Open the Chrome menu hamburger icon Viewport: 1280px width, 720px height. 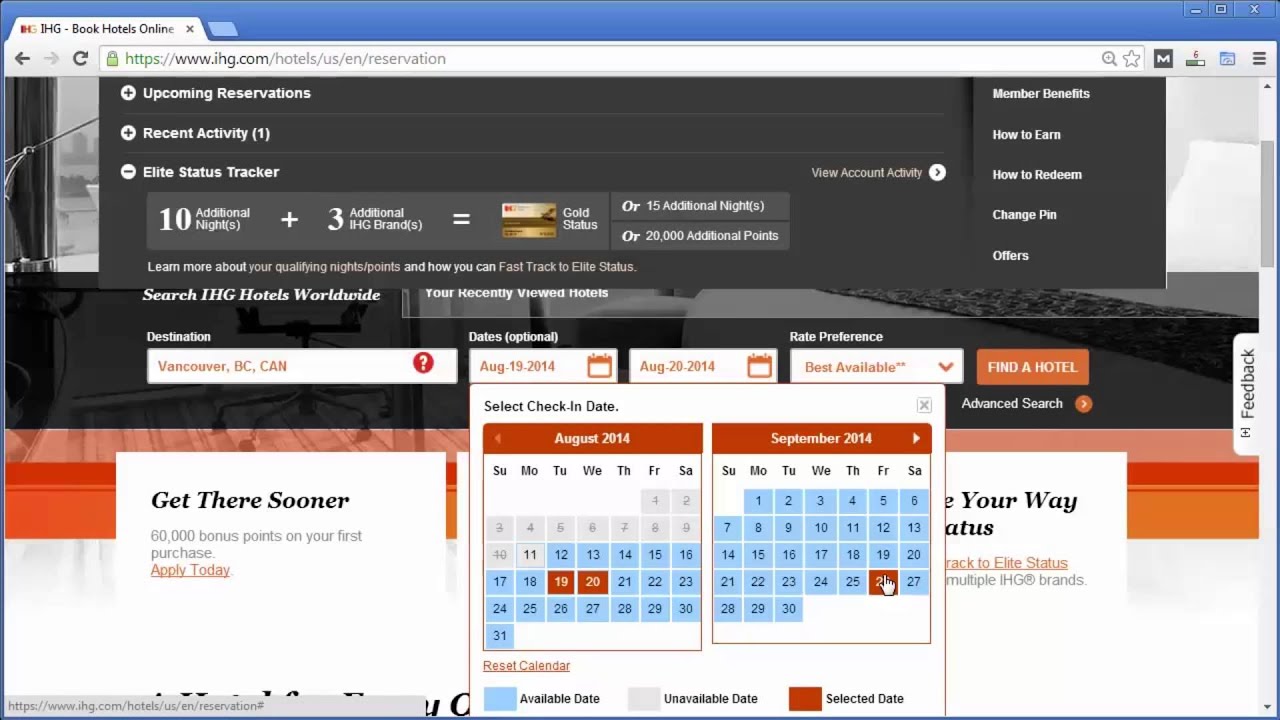(1258, 59)
